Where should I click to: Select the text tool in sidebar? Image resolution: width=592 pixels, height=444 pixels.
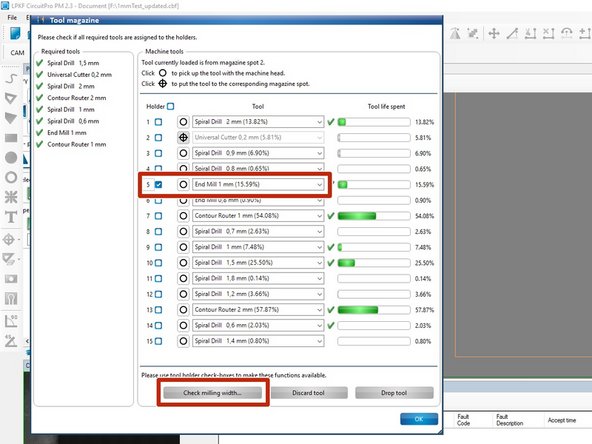coord(11,217)
